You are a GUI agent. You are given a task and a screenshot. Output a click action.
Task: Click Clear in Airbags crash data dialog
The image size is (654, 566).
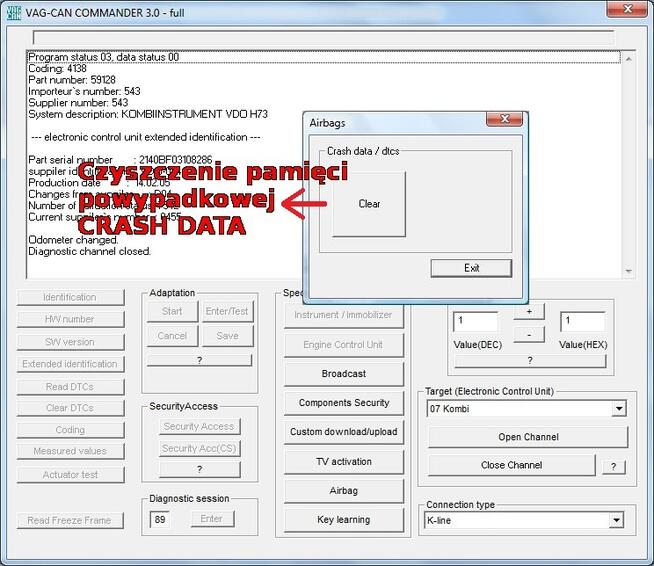point(369,204)
